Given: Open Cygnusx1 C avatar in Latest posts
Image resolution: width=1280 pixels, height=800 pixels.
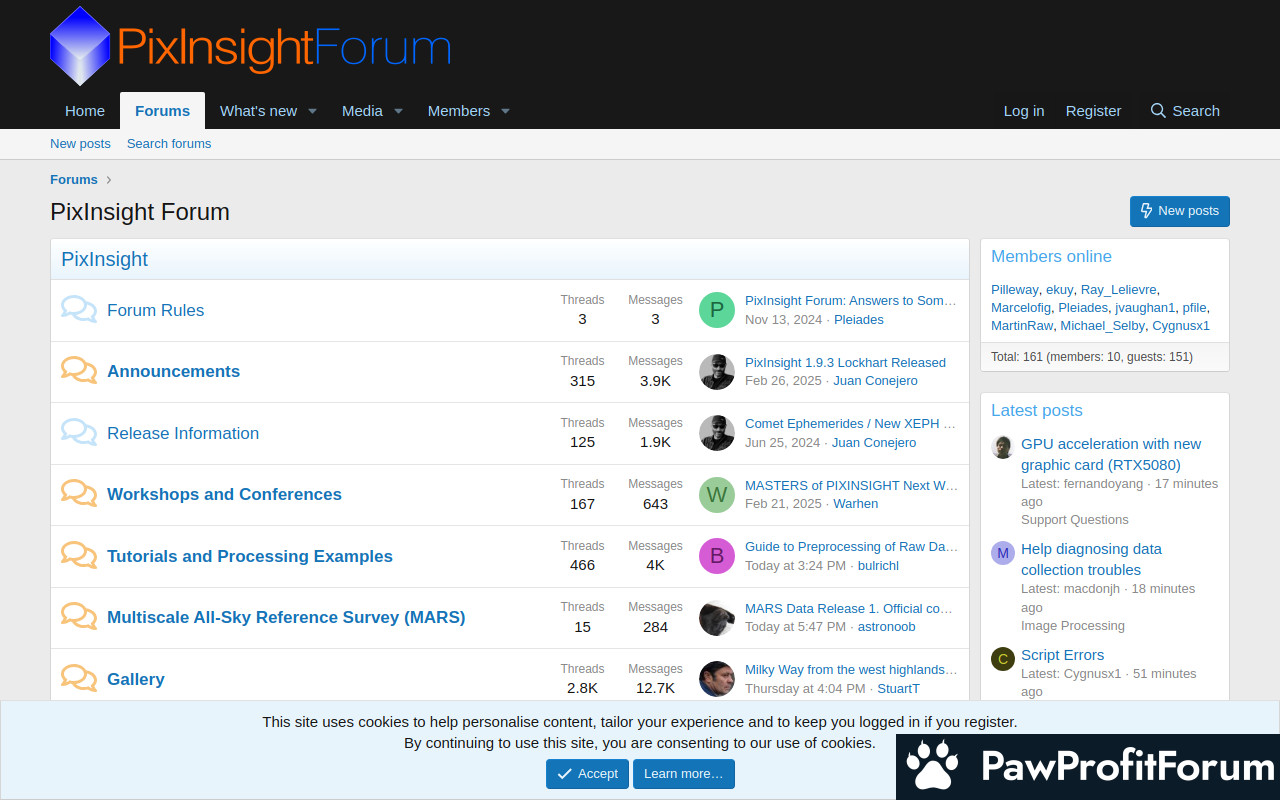Looking at the screenshot, I should click(1003, 658).
